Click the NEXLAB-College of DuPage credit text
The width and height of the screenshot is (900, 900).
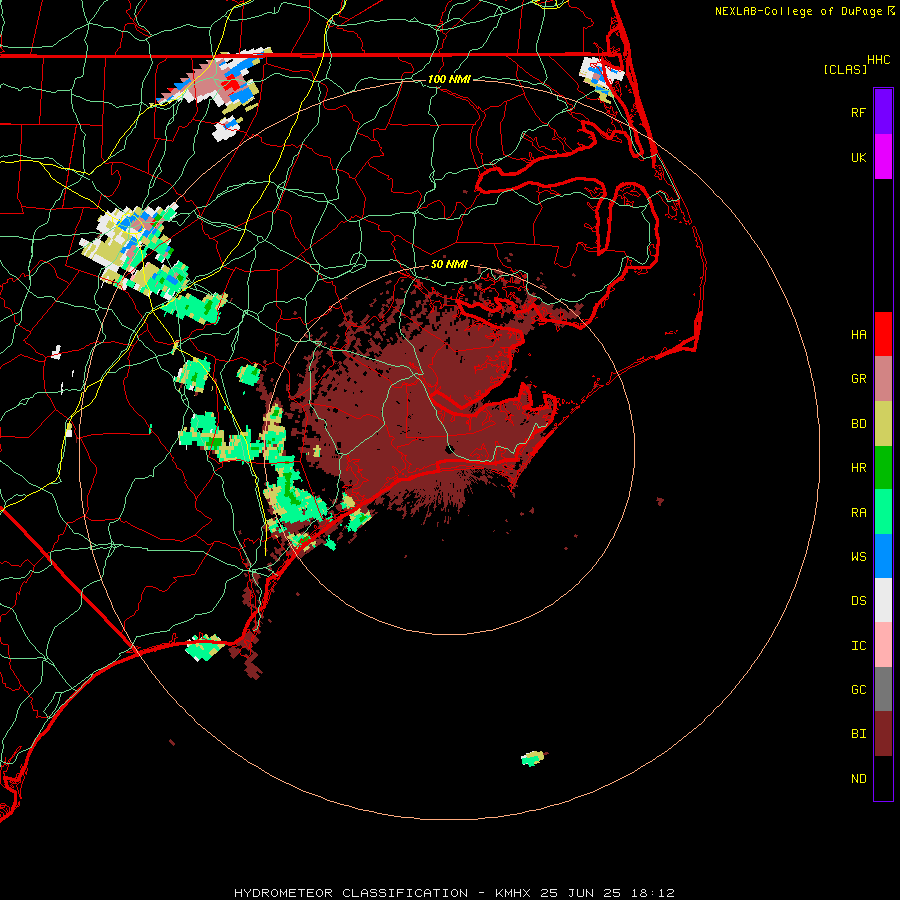pyautogui.click(x=798, y=11)
